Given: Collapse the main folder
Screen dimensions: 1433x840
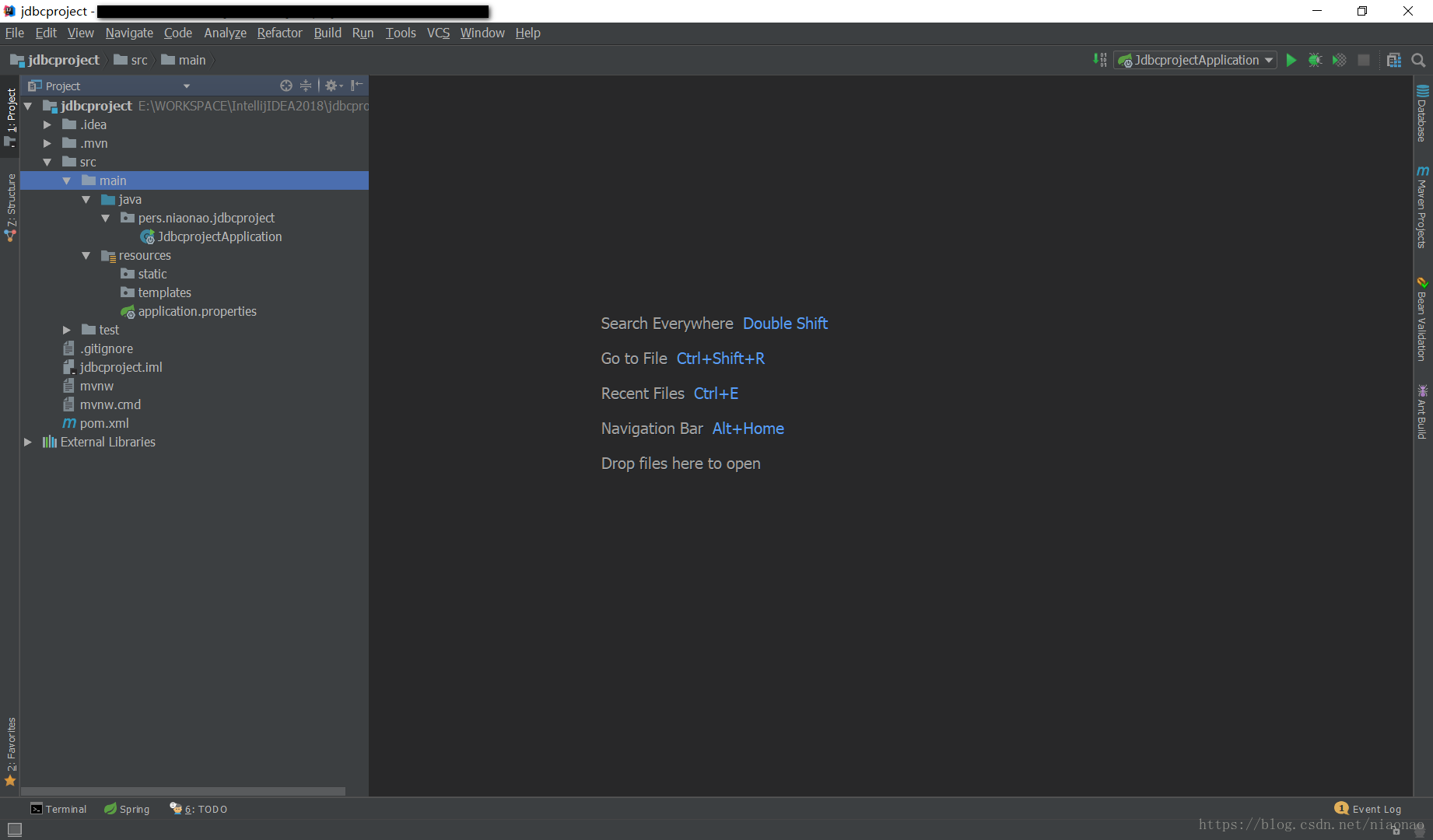Looking at the screenshot, I should click(67, 180).
